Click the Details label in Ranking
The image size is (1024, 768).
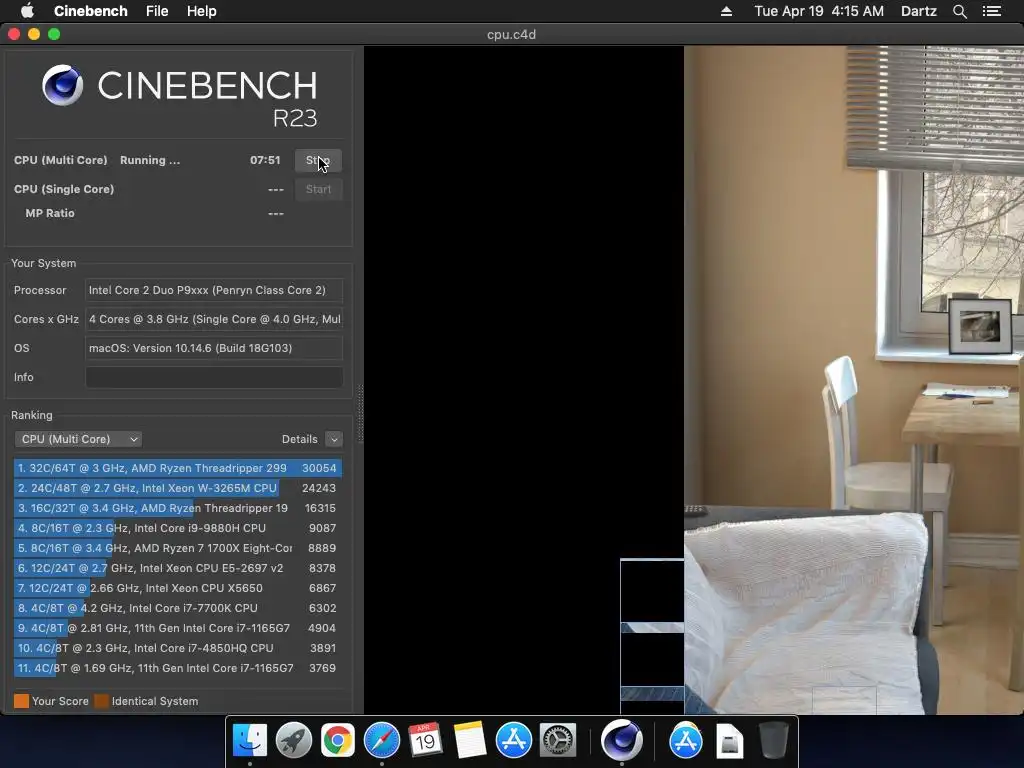[299, 439]
